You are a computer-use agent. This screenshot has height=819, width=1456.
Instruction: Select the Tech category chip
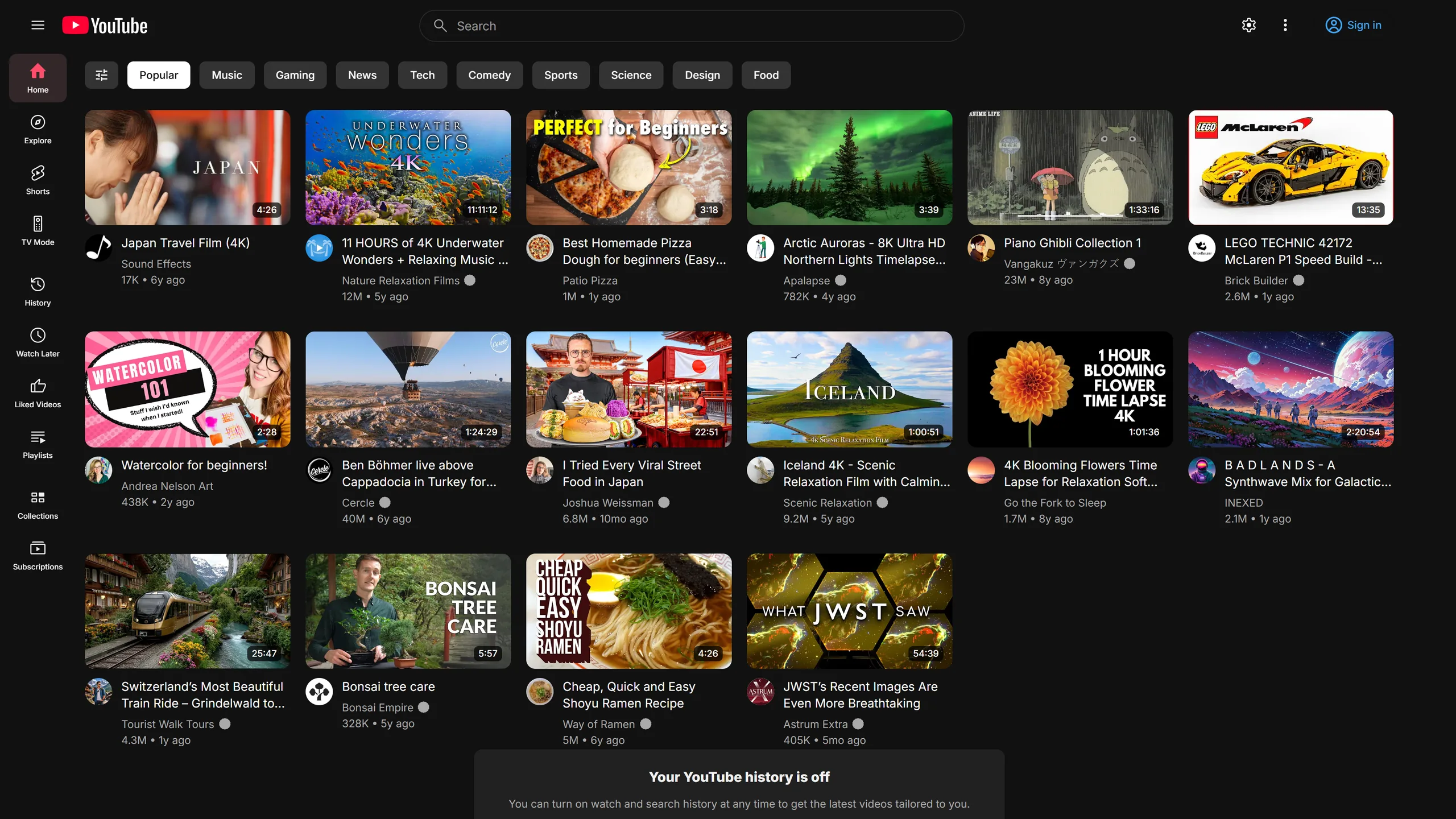pos(423,75)
